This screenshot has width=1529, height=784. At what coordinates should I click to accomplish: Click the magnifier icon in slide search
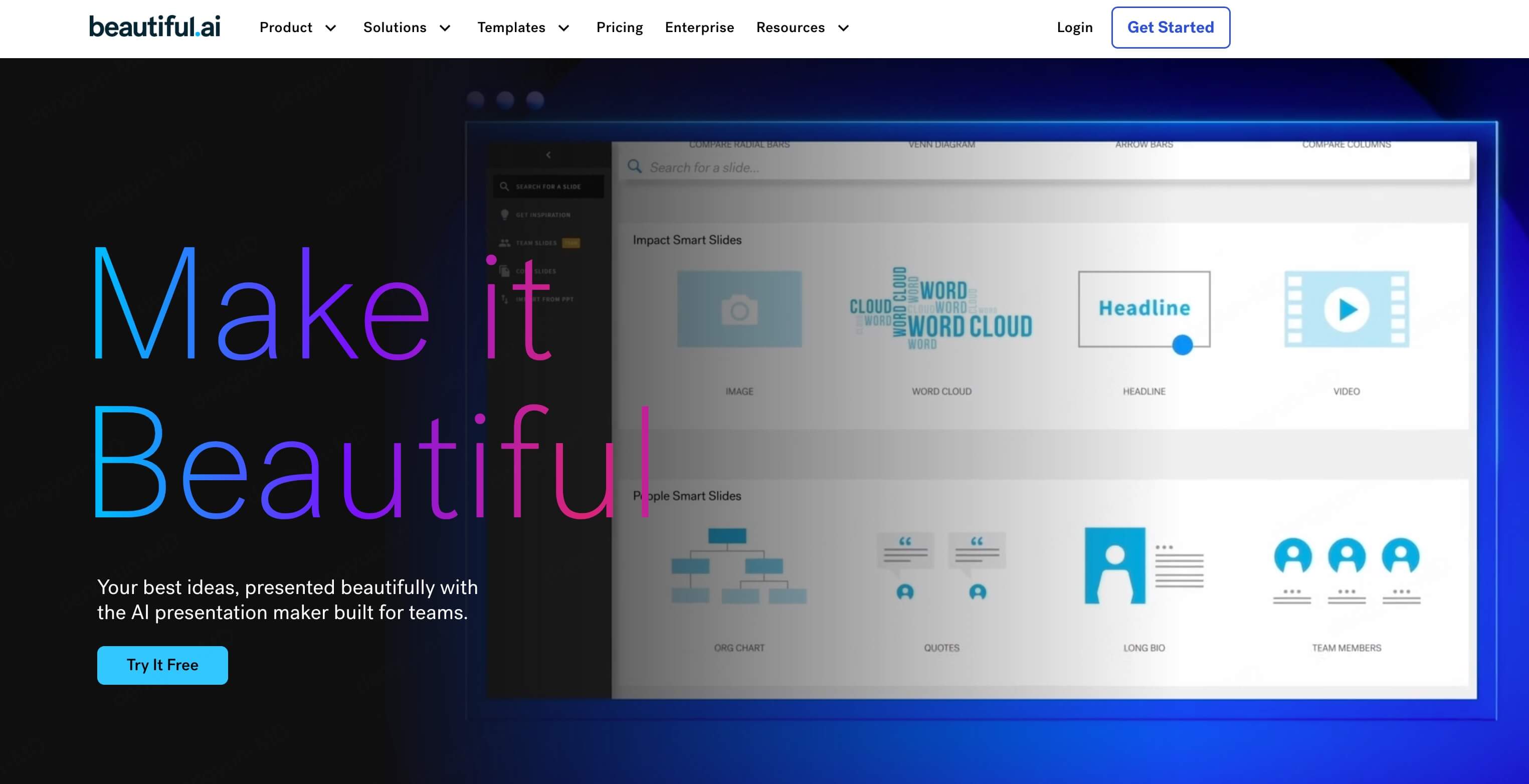[x=635, y=167]
